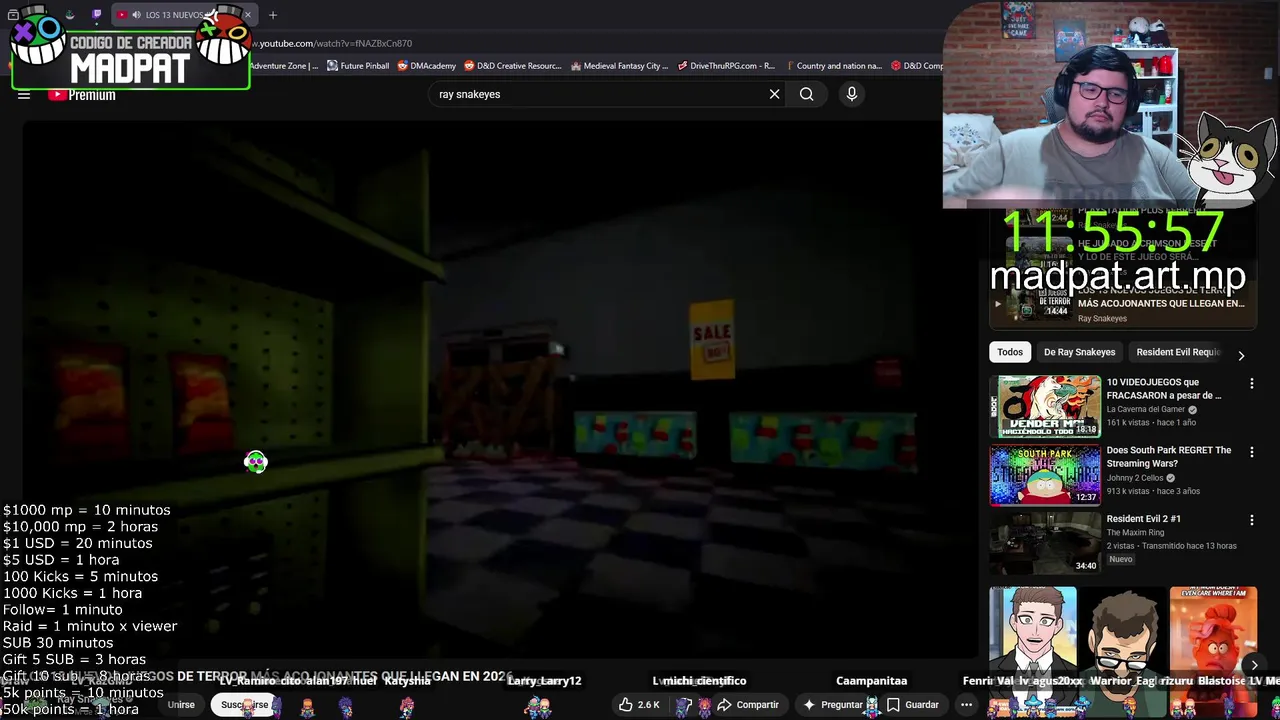The width and height of the screenshot is (1280, 720).
Task: Switch to the Twitch pinned tab
Action: click(x=96, y=15)
